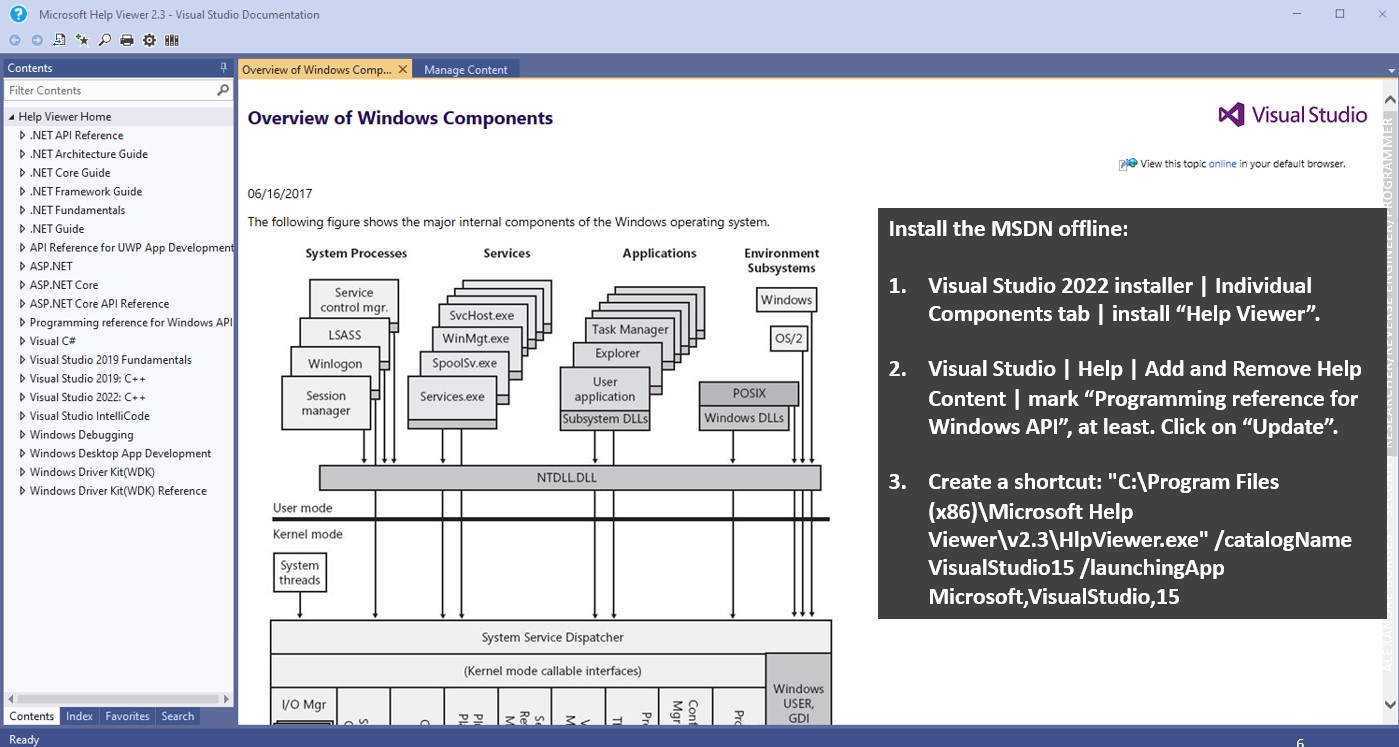The width and height of the screenshot is (1399, 747).
Task: Click the Contents horizontal scrollbar right arrow
Action: point(226,700)
